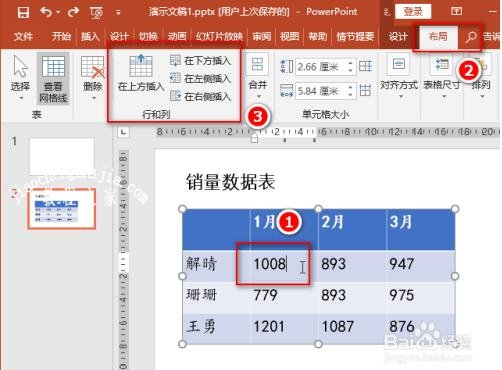Image resolution: width=502 pixels, height=370 pixels.
Task: Open the 视图 tab
Action: click(289, 36)
